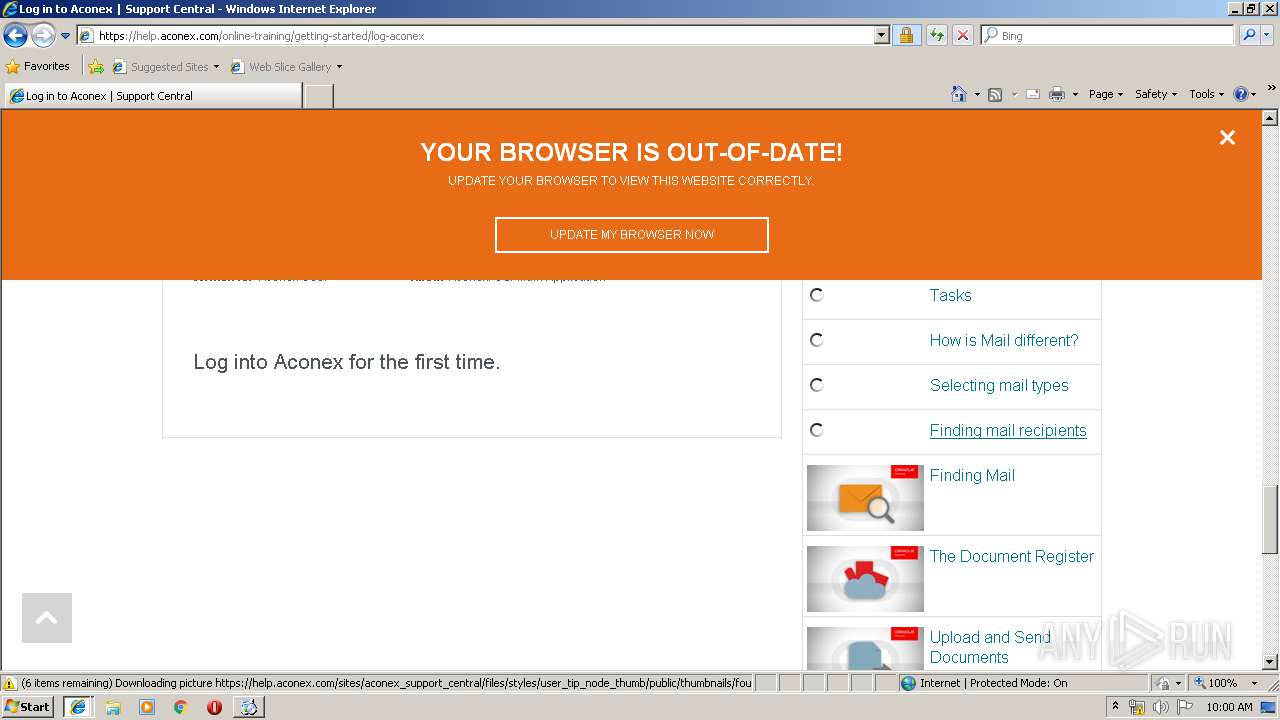Click the volume speaker tray icon

click(1160, 707)
